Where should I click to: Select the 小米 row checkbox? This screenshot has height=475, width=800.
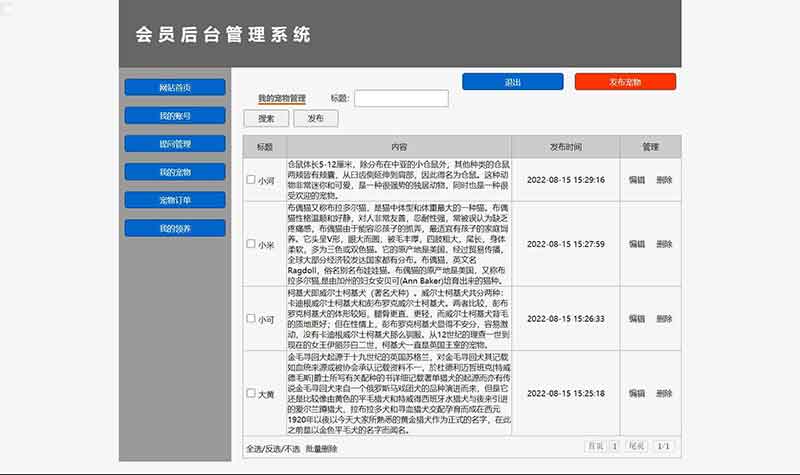pos(251,244)
